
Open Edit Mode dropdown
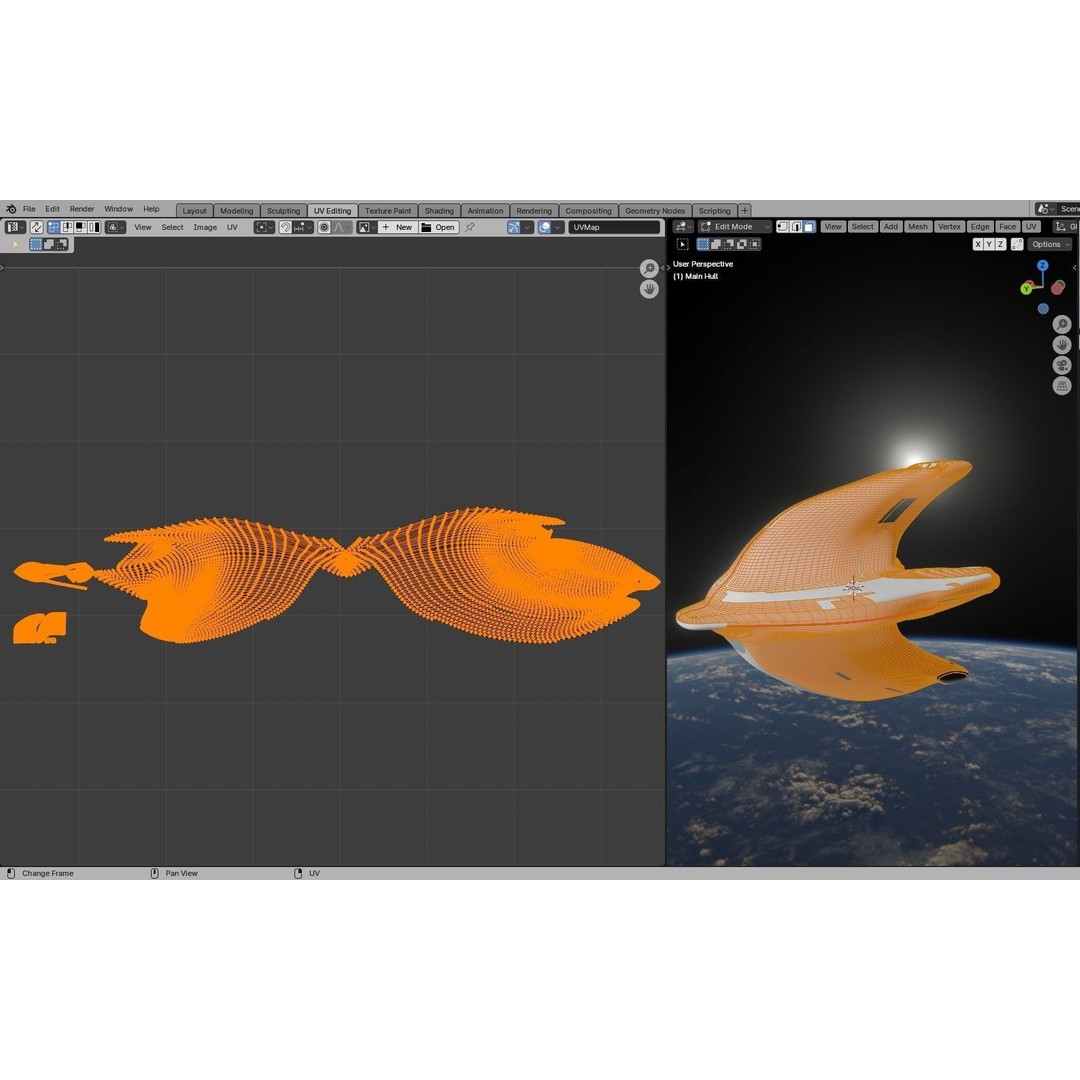(x=735, y=227)
